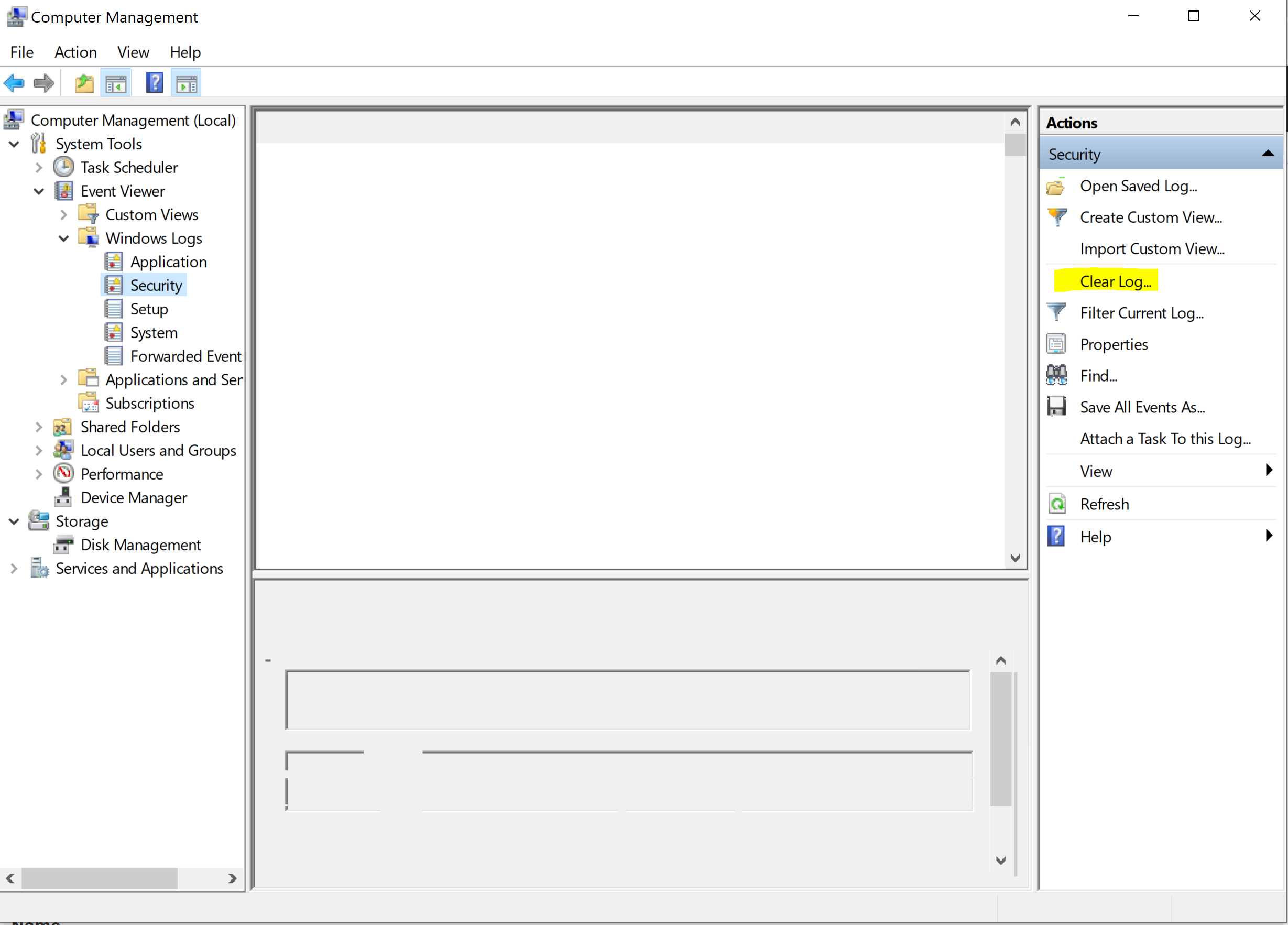Open the Action menu

pyautogui.click(x=75, y=52)
